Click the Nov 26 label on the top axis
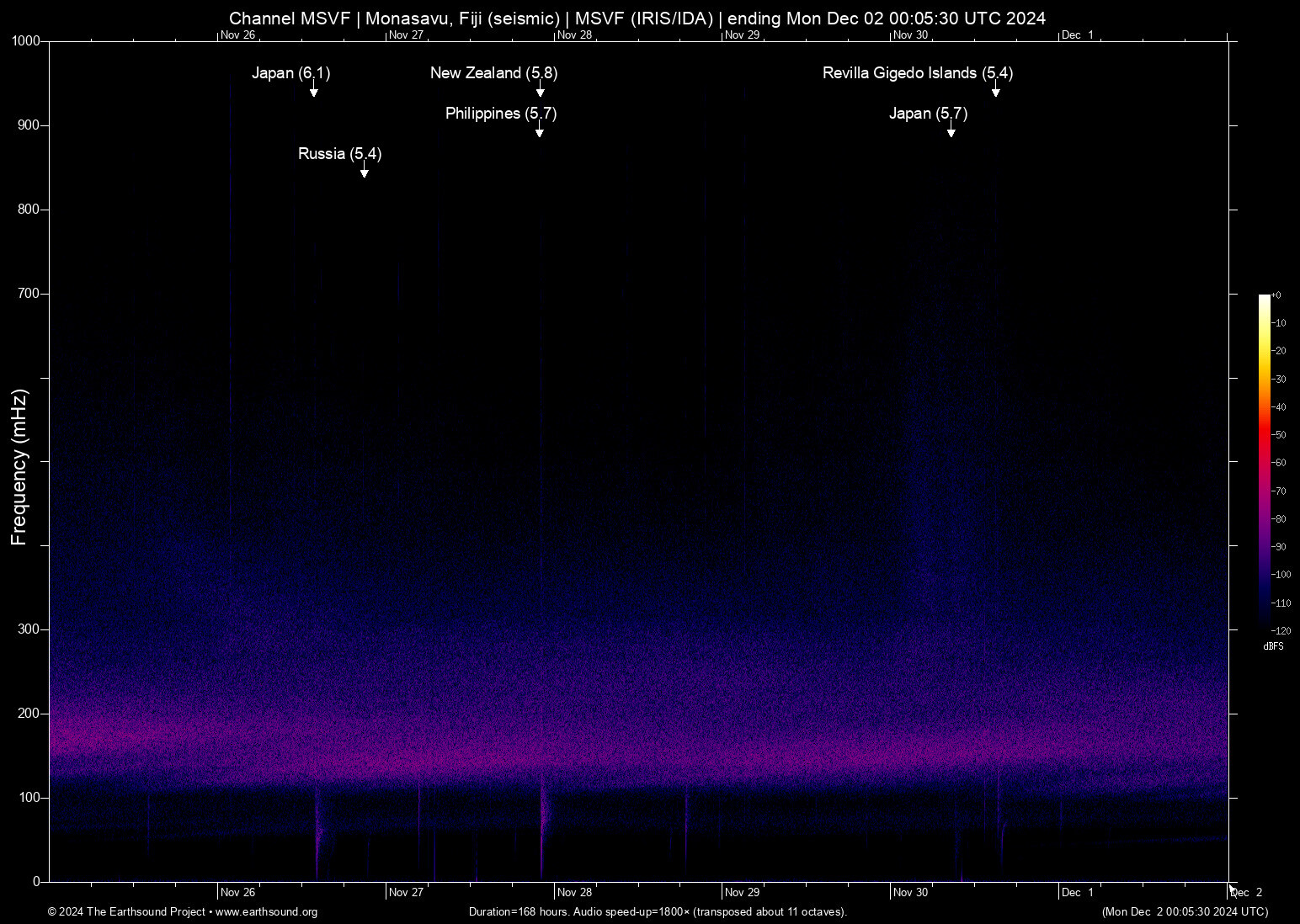The width and height of the screenshot is (1300, 924). [x=237, y=35]
